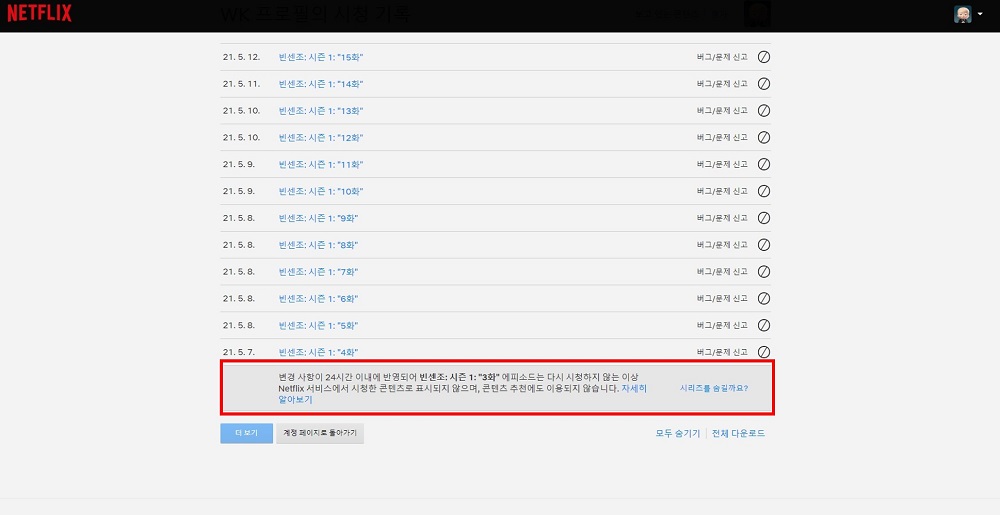Select the date 21. 5. 7.
The image size is (1000, 515).
pos(239,352)
